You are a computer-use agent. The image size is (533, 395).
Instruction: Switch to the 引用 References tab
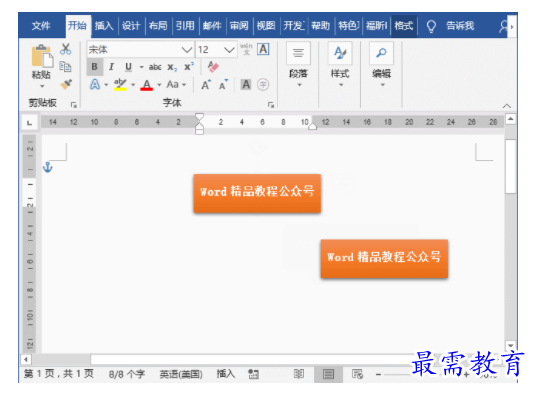pos(185,25)
